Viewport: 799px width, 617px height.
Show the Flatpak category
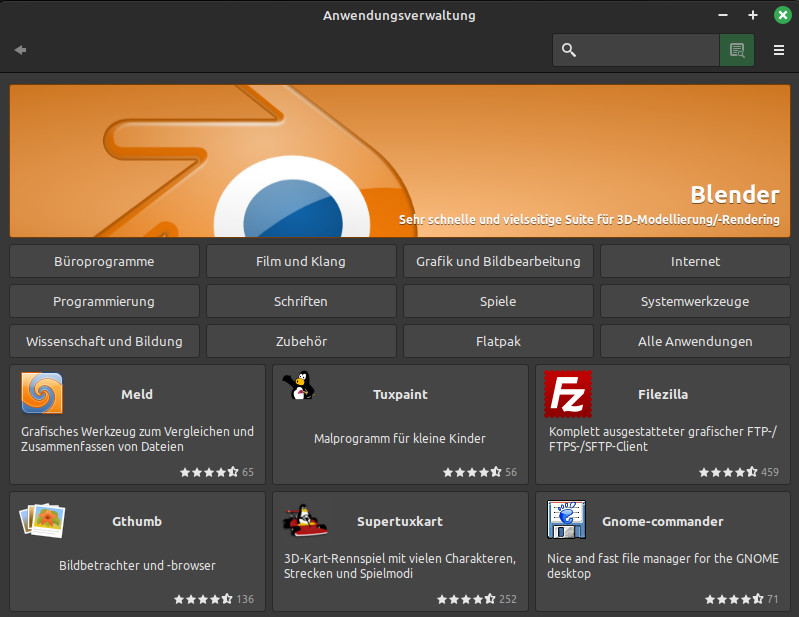498,341
